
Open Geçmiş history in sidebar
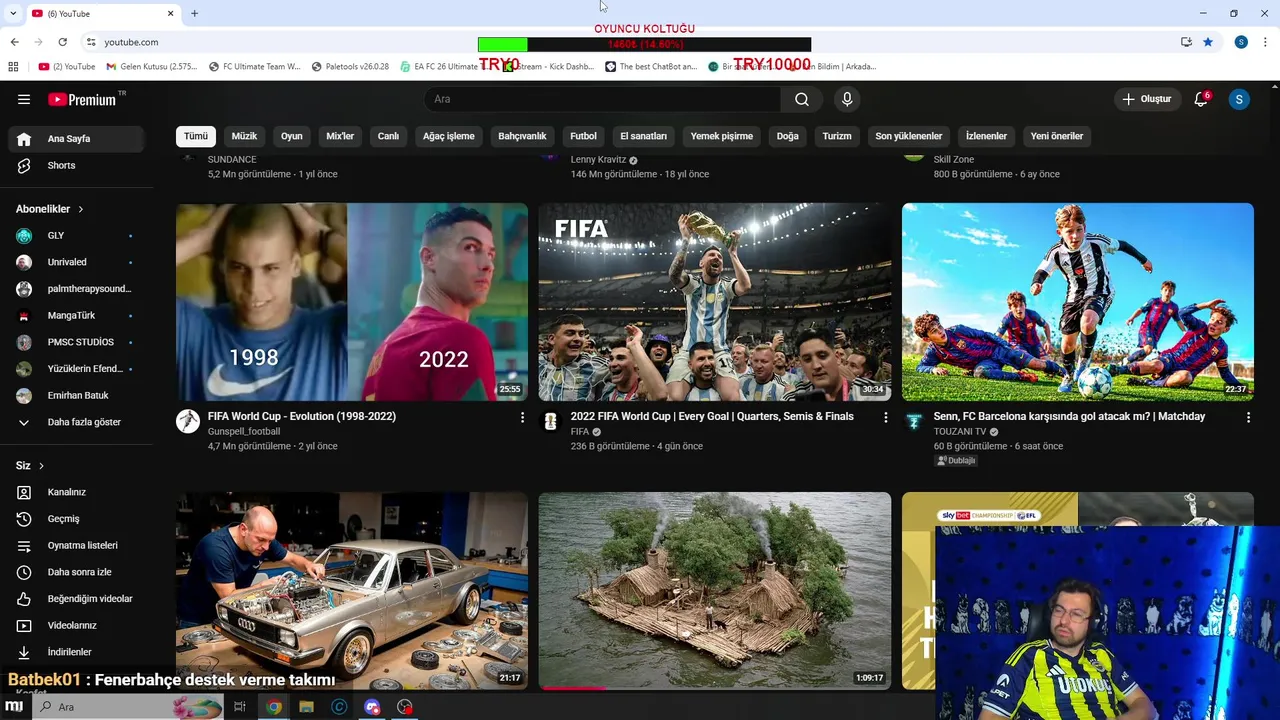[x=76, y=519]
